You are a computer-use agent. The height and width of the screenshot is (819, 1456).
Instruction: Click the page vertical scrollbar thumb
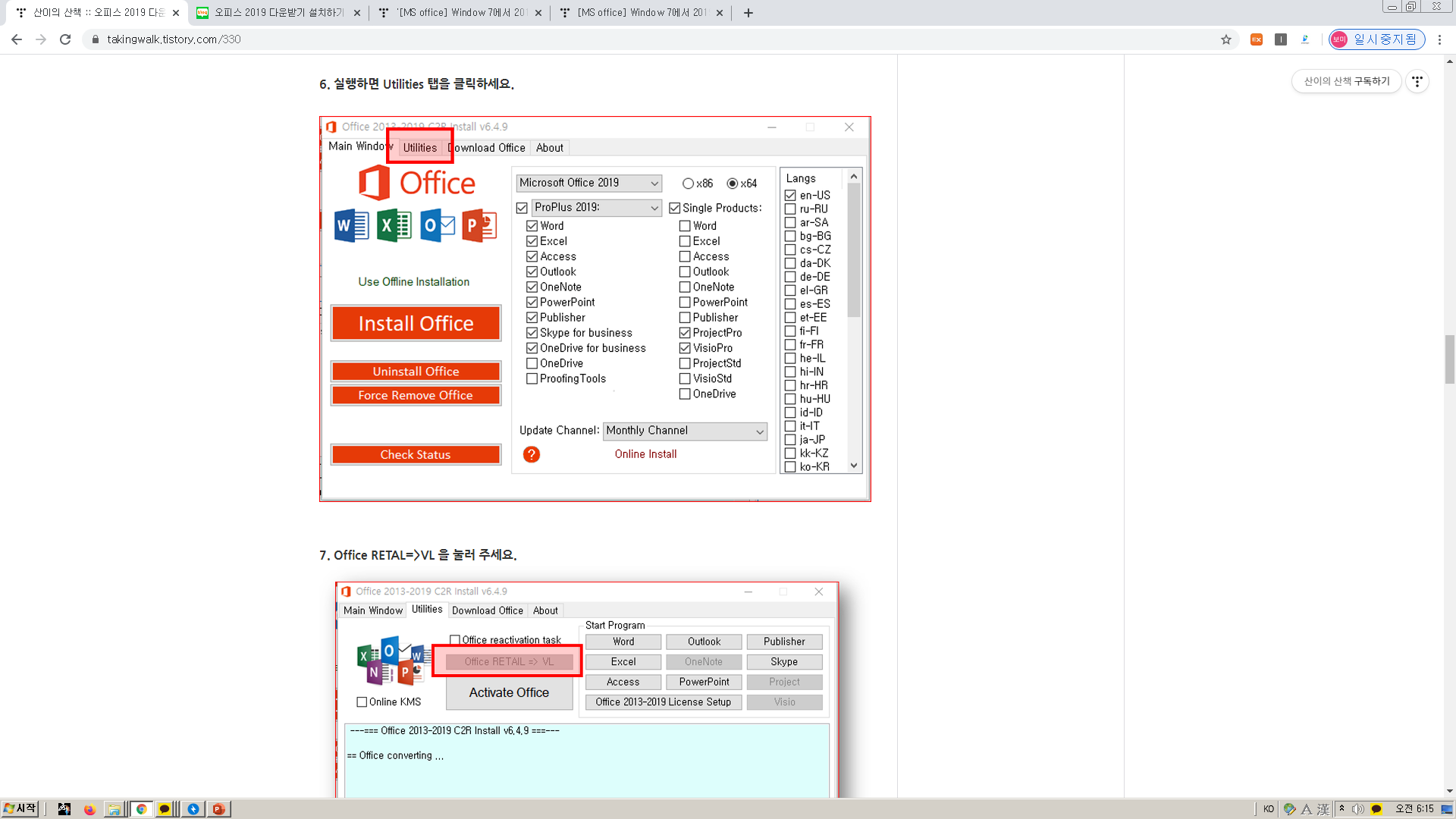1450,359
